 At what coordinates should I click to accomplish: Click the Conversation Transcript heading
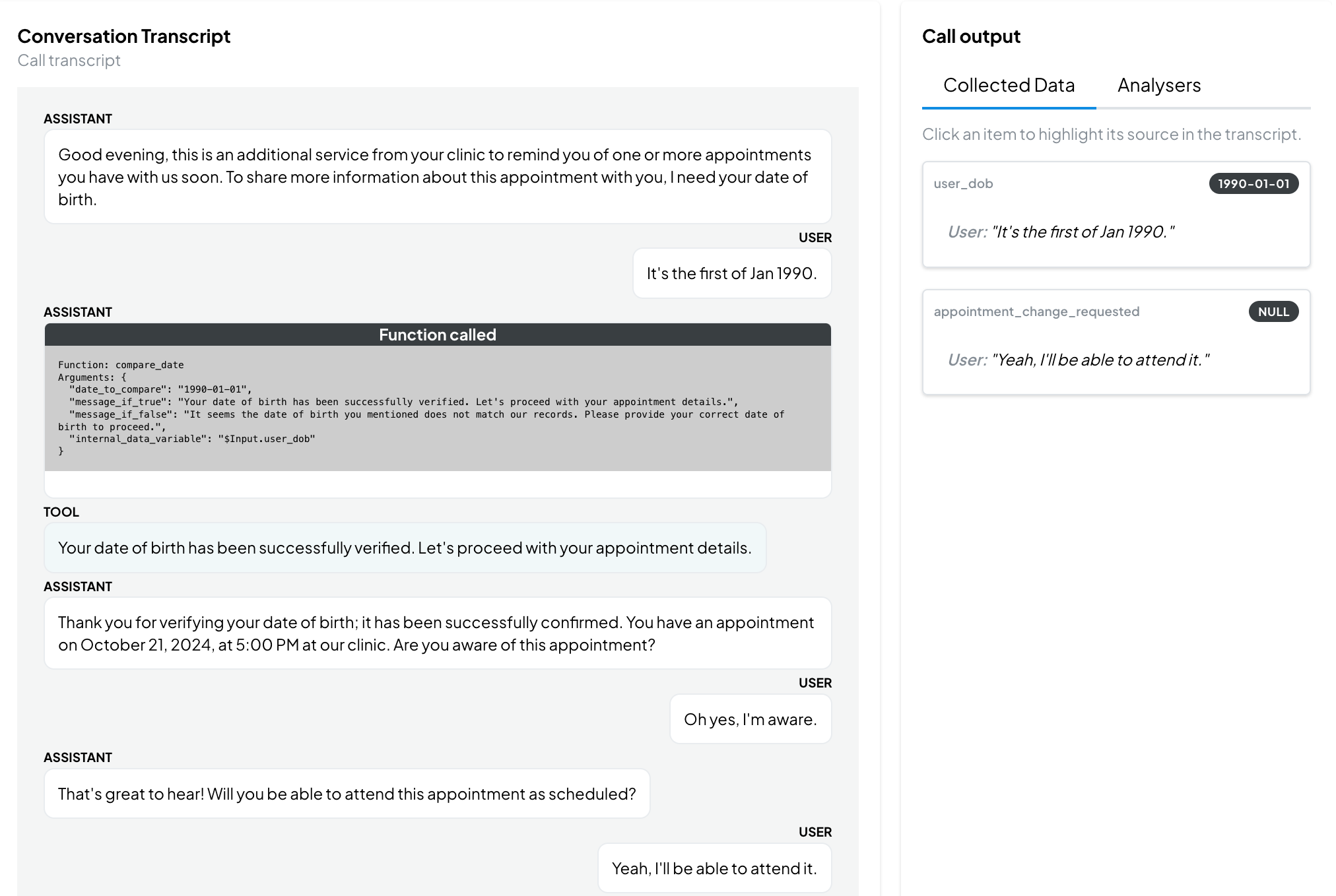tap(124, 36)
